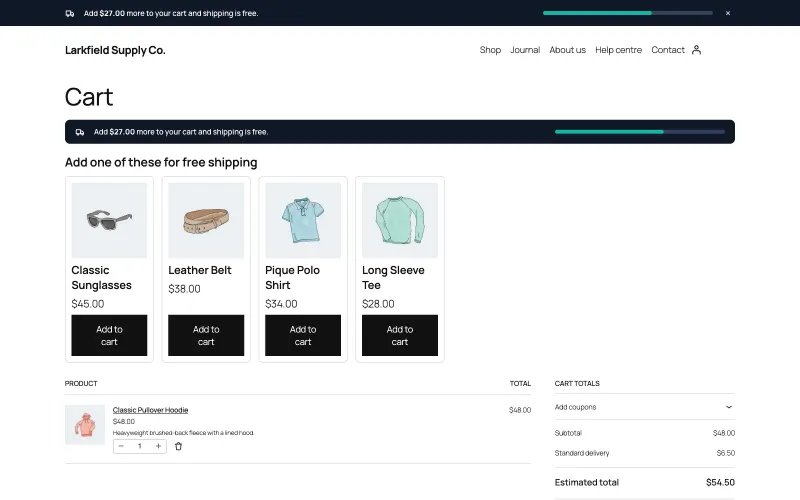
Task: Click the PRODUCT column header
Action: pos(81,384)
